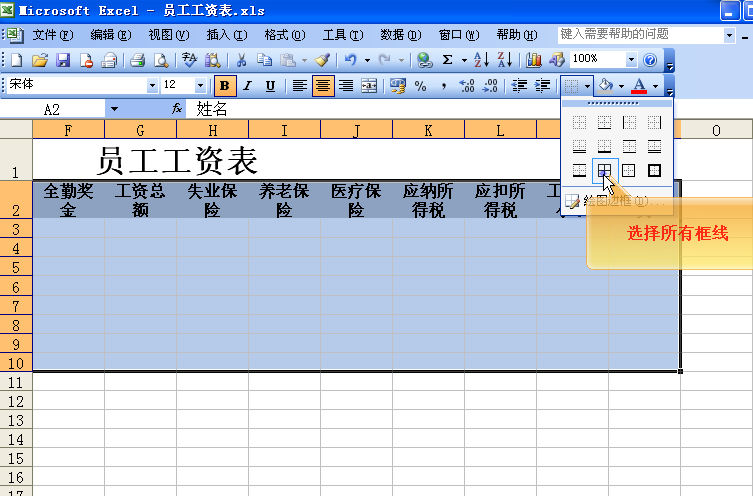
Task: Toggle center alignment
Action: pos(323,86)
